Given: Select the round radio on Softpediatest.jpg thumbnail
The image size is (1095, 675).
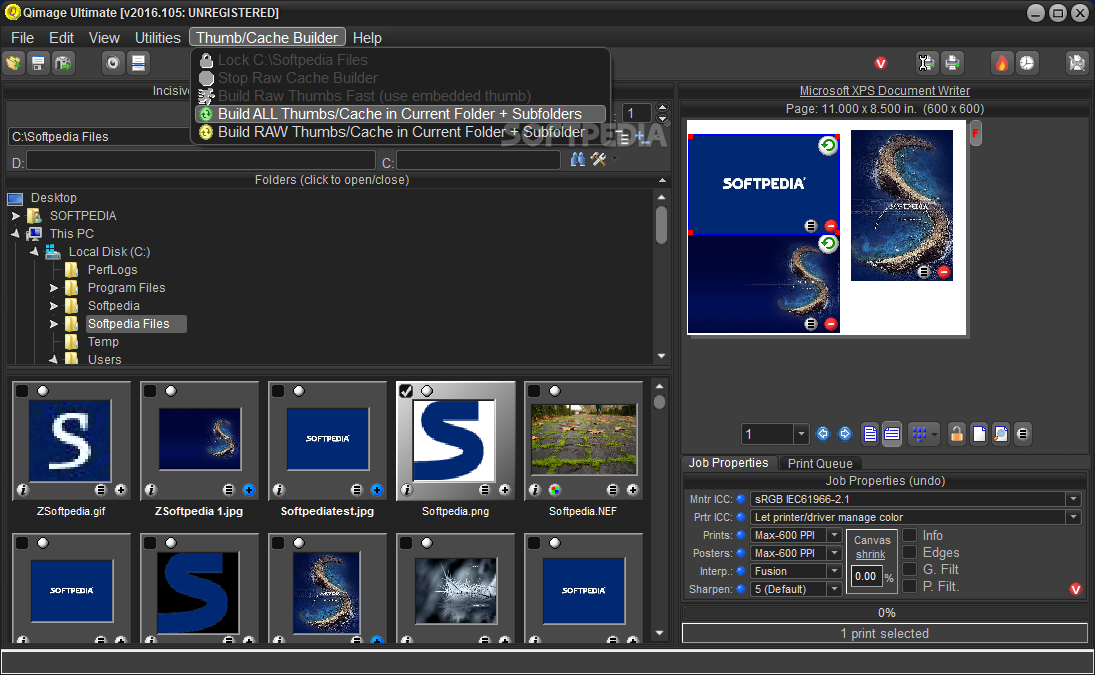Looking at the screenshot, I should tap(299, 391).
